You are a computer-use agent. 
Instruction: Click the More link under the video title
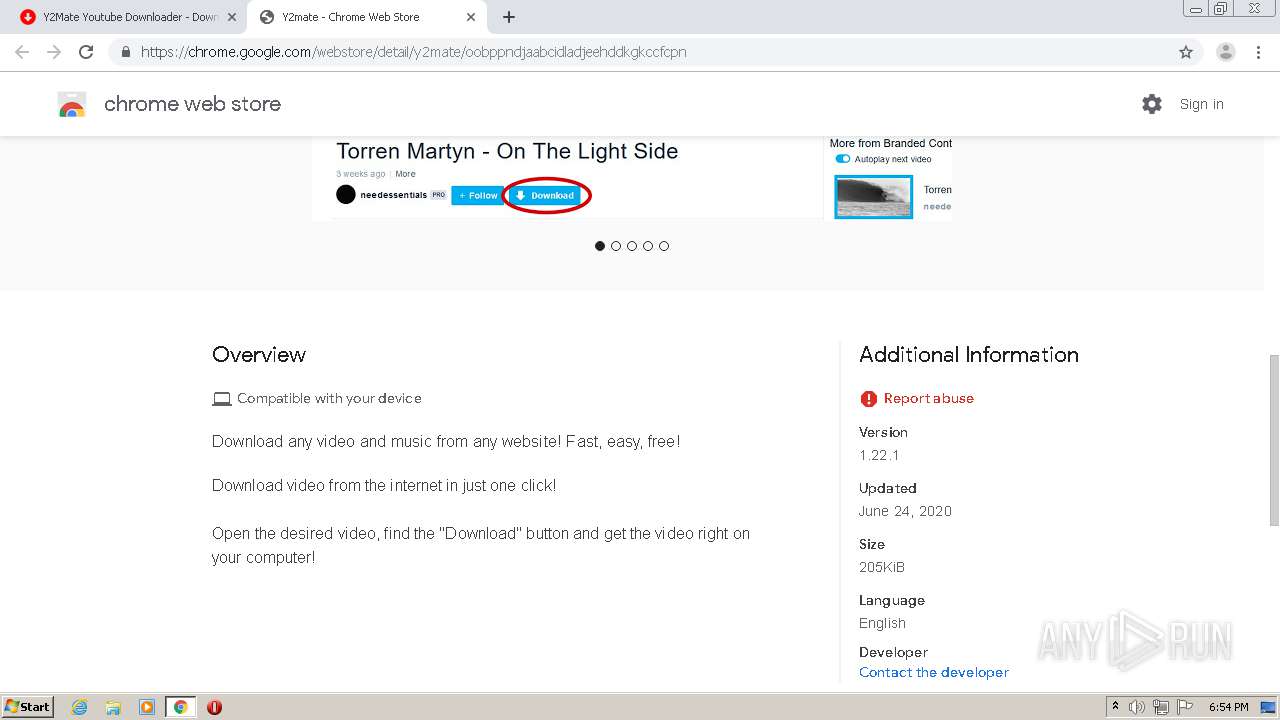(405, 174)
